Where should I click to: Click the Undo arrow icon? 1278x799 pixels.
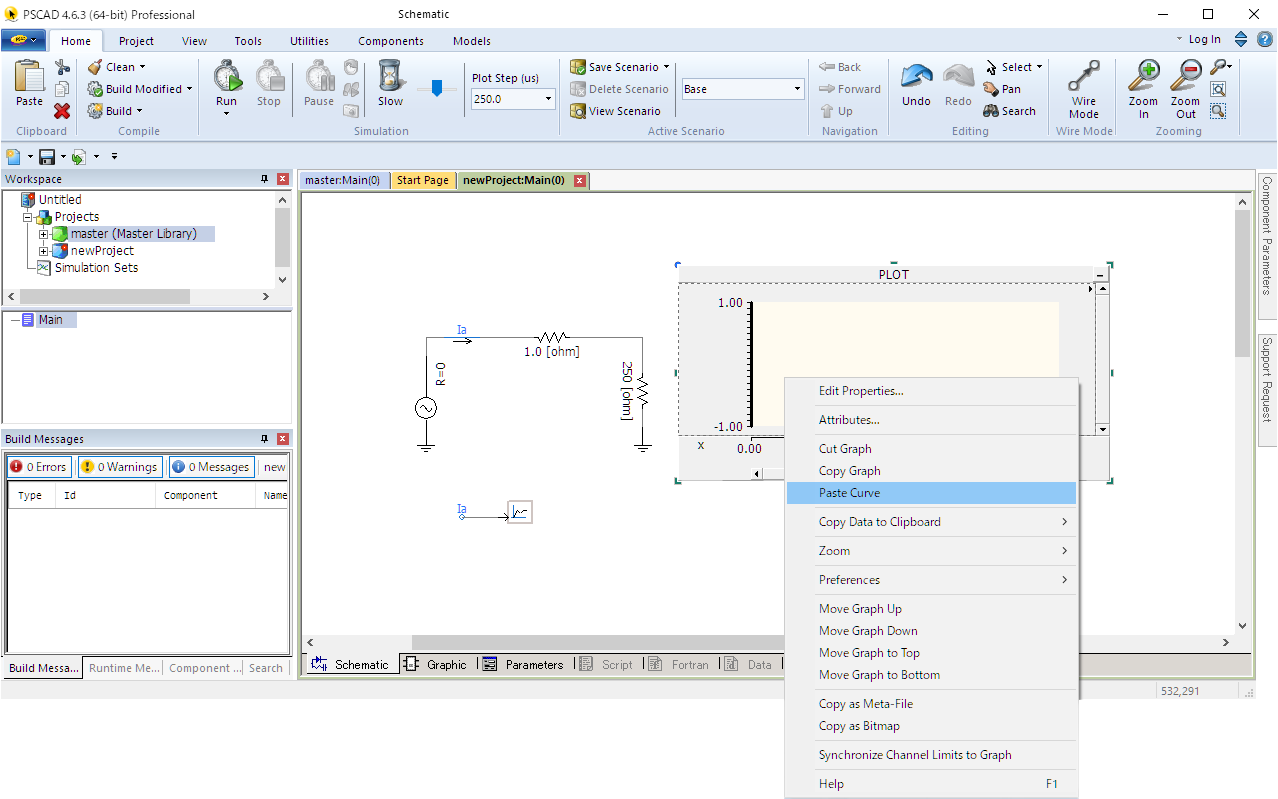point(916,77)
